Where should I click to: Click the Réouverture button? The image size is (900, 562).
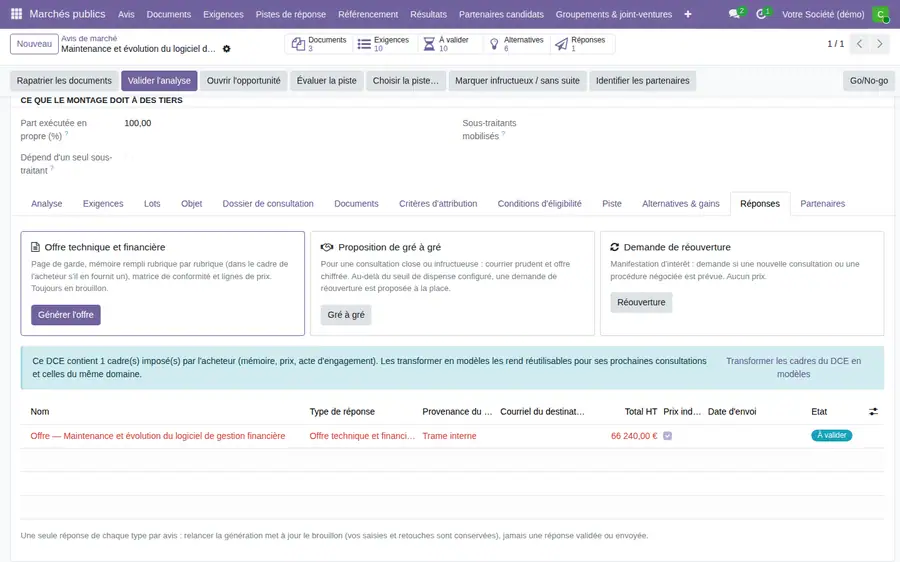(x=641, y=303)
